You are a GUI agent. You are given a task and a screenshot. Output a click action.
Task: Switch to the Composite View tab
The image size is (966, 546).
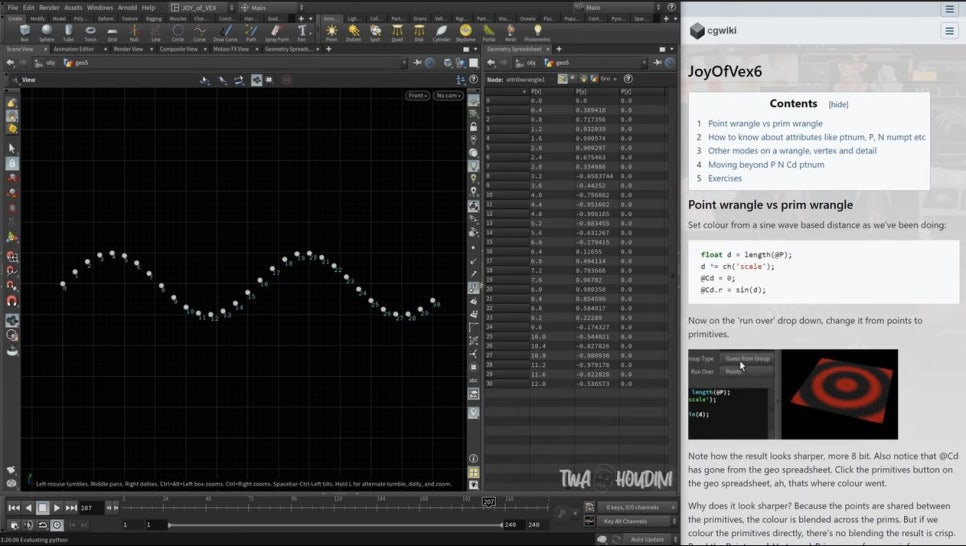(x=179, y=49)
